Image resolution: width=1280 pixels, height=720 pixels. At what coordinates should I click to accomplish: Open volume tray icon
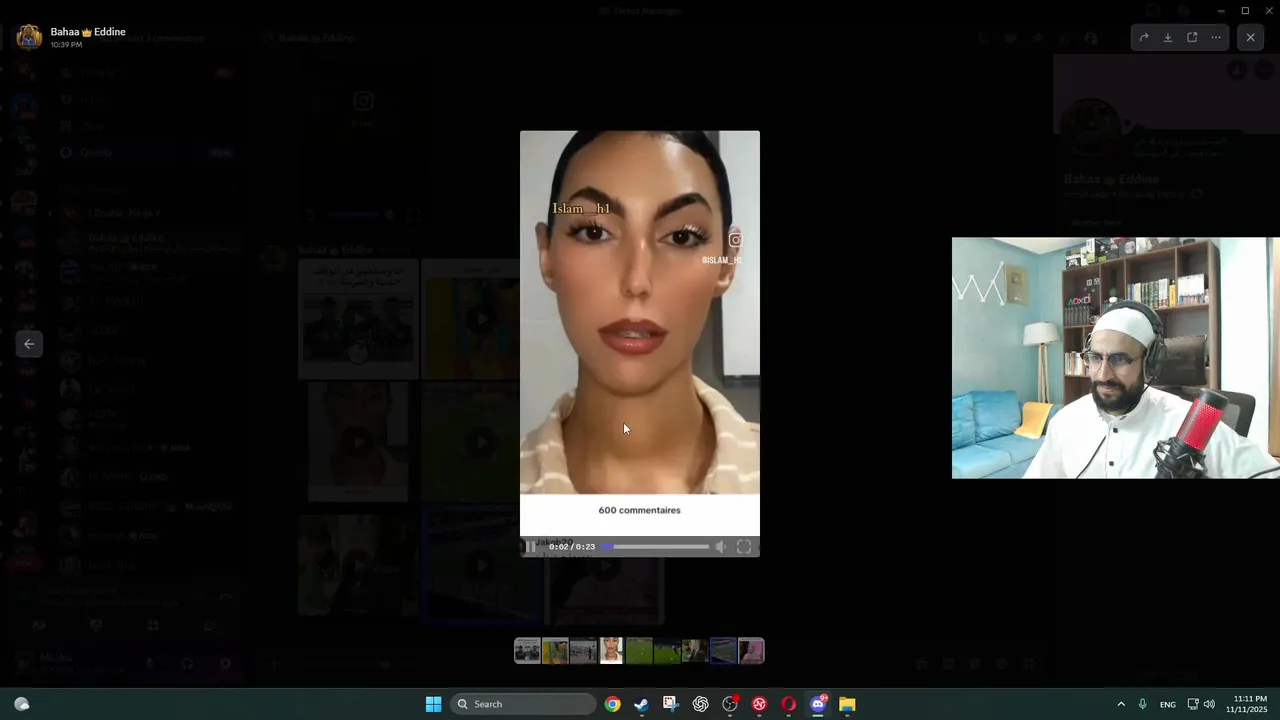[x=1209, y=704]
